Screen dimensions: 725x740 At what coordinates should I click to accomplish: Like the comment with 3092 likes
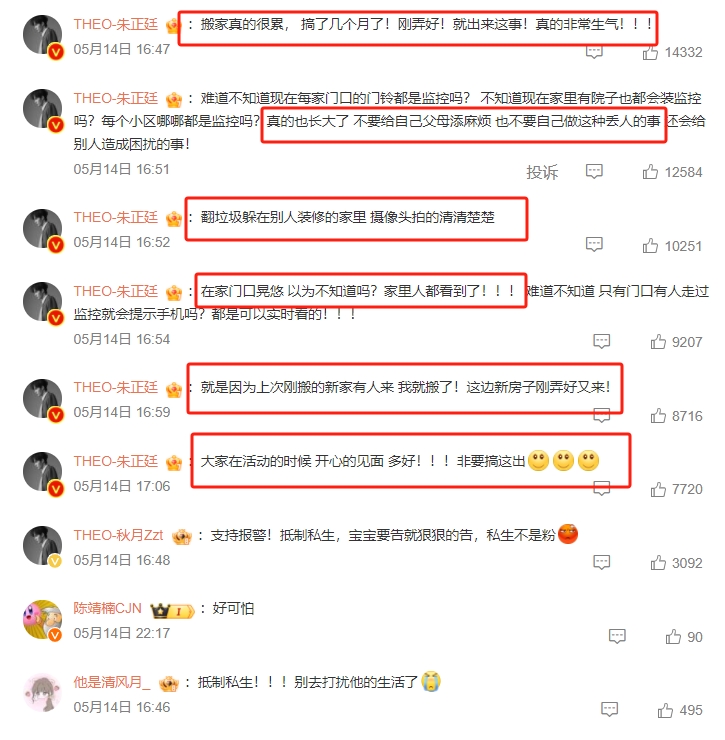(x=658, y=563)
